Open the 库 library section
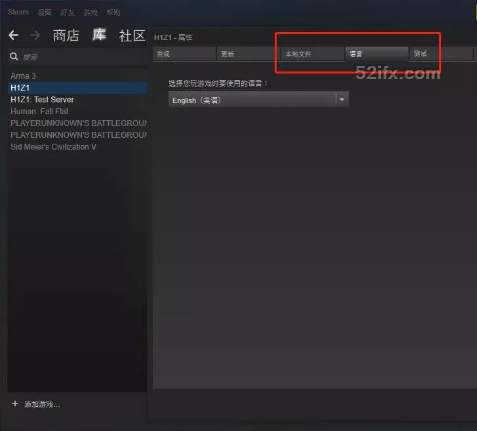The height and width of the screenshot is (431, 477). click(99, 35)
